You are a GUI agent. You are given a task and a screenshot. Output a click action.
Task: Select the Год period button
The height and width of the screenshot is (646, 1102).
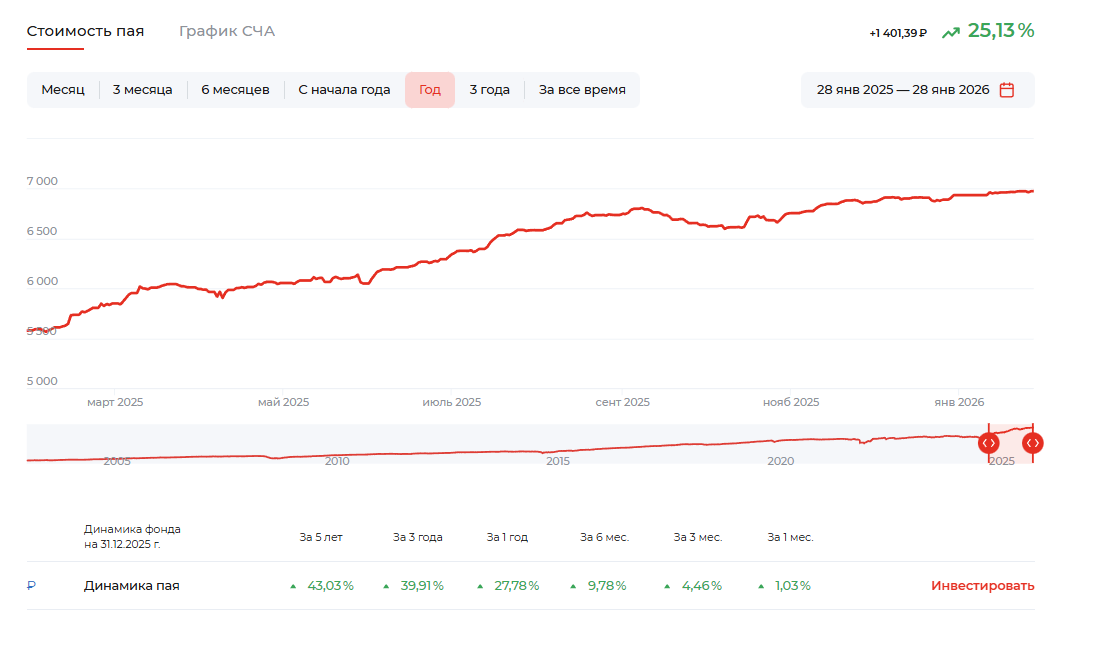point(430,90)
